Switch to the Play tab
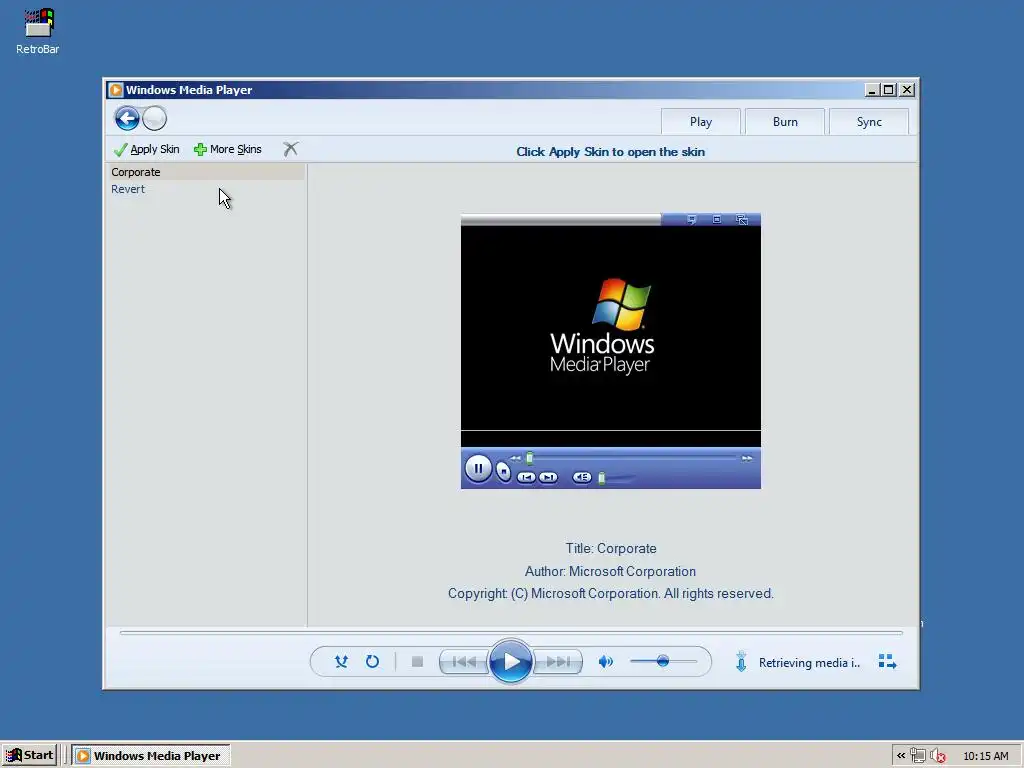The image size is (1024, 768). (701, 122)
